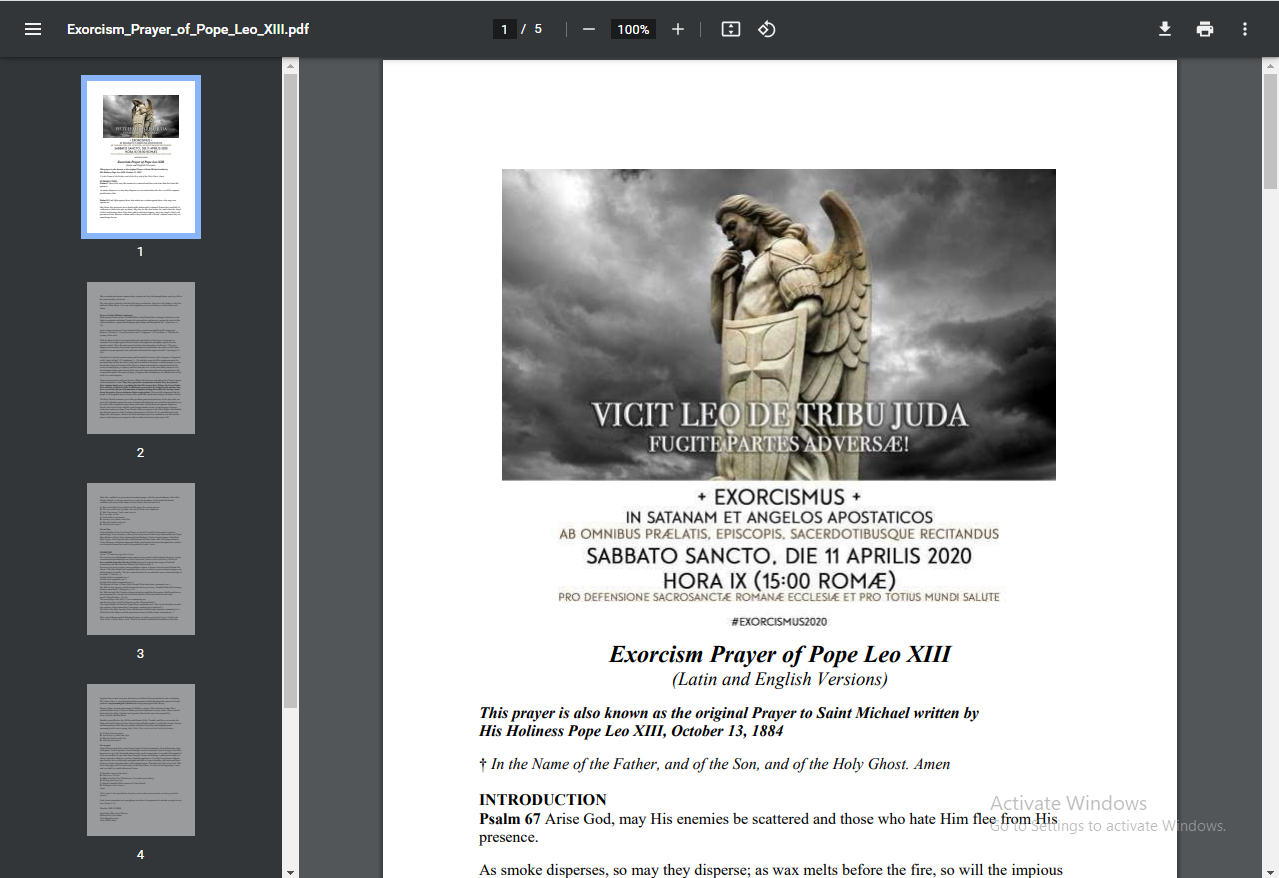
Task: Select the page number input field
Action: click(x=504, y=29)
